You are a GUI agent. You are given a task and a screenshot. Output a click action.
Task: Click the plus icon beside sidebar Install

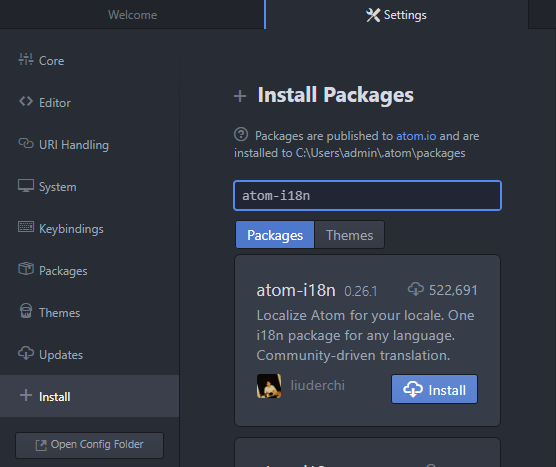pos(26,395)
